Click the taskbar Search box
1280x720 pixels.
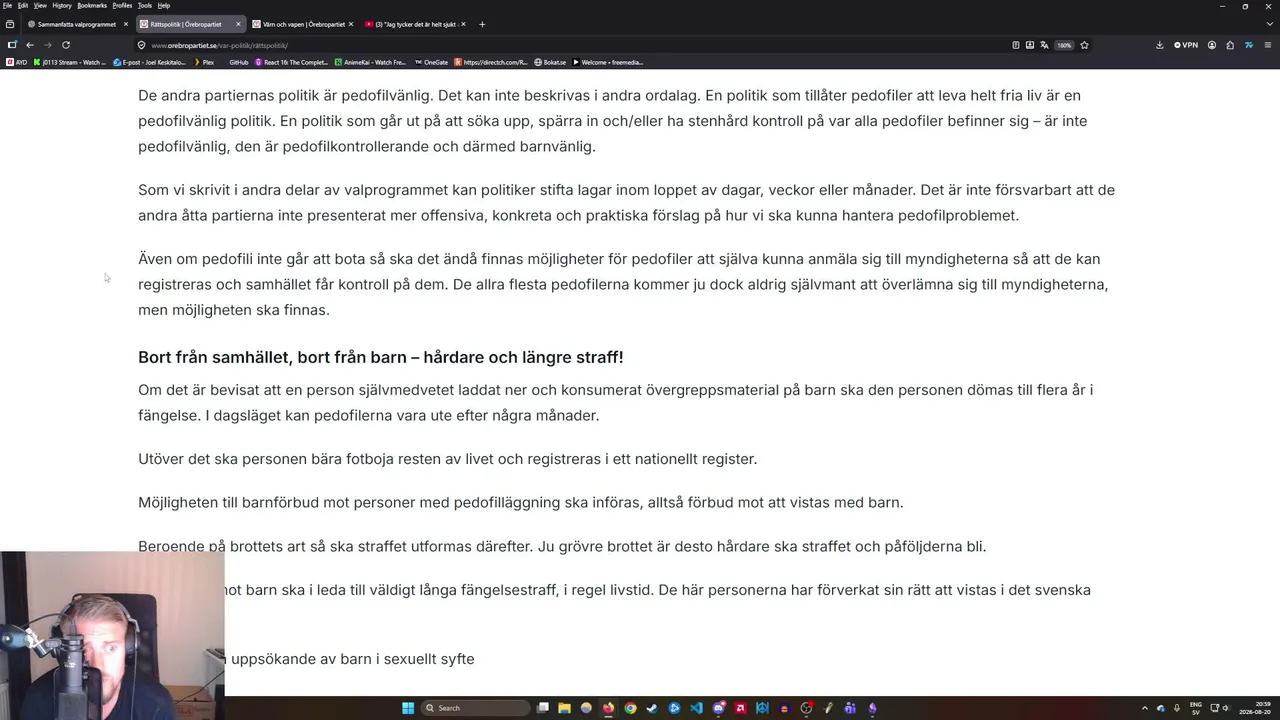pos(475,708)
